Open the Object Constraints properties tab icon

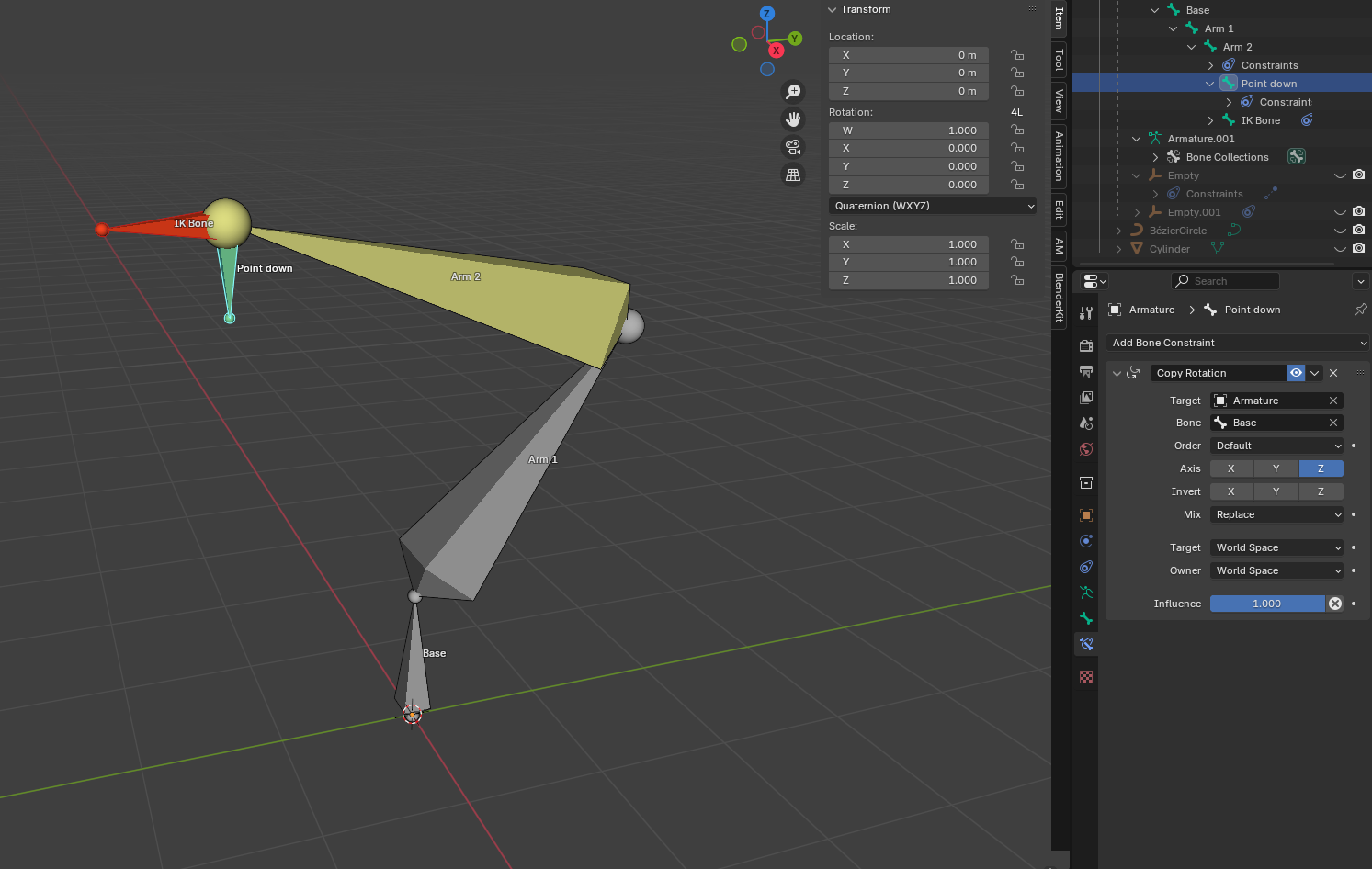coord(1086,567)
